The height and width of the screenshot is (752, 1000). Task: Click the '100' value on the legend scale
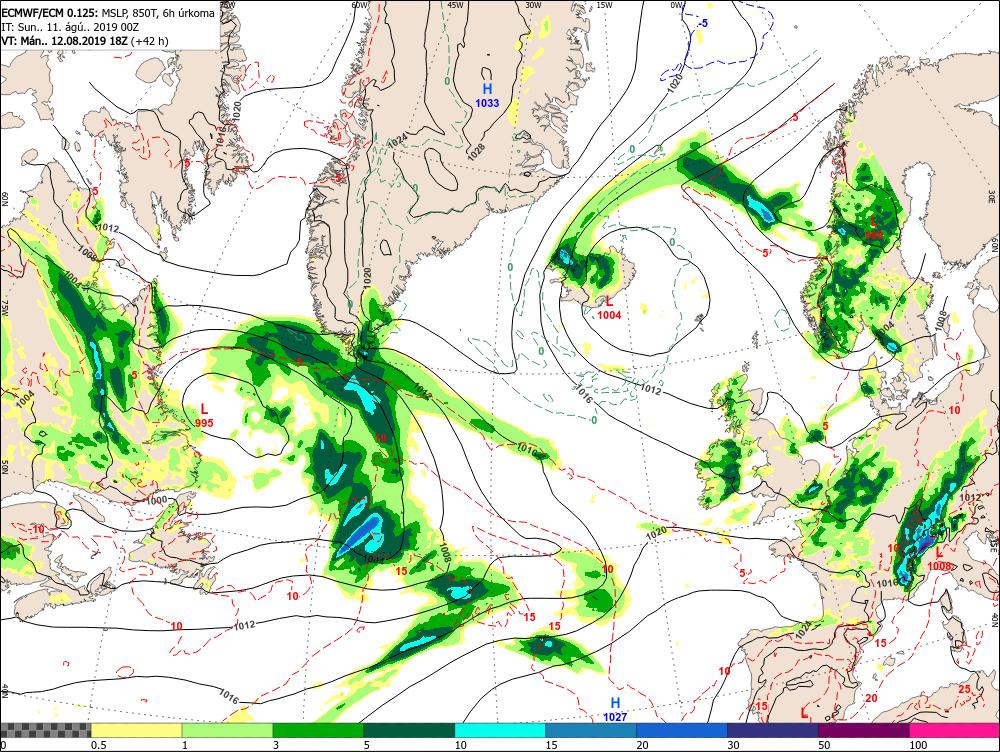point(918,745)
